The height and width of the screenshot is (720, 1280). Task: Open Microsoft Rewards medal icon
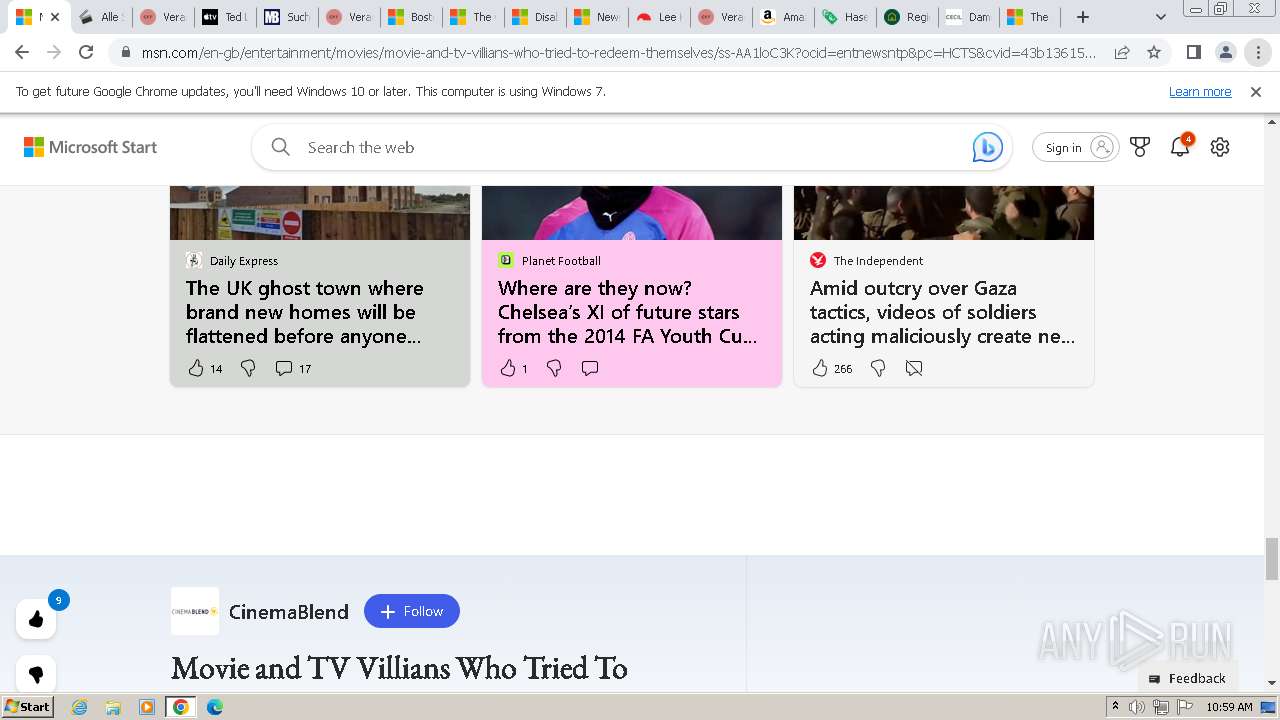point(1140,147)
